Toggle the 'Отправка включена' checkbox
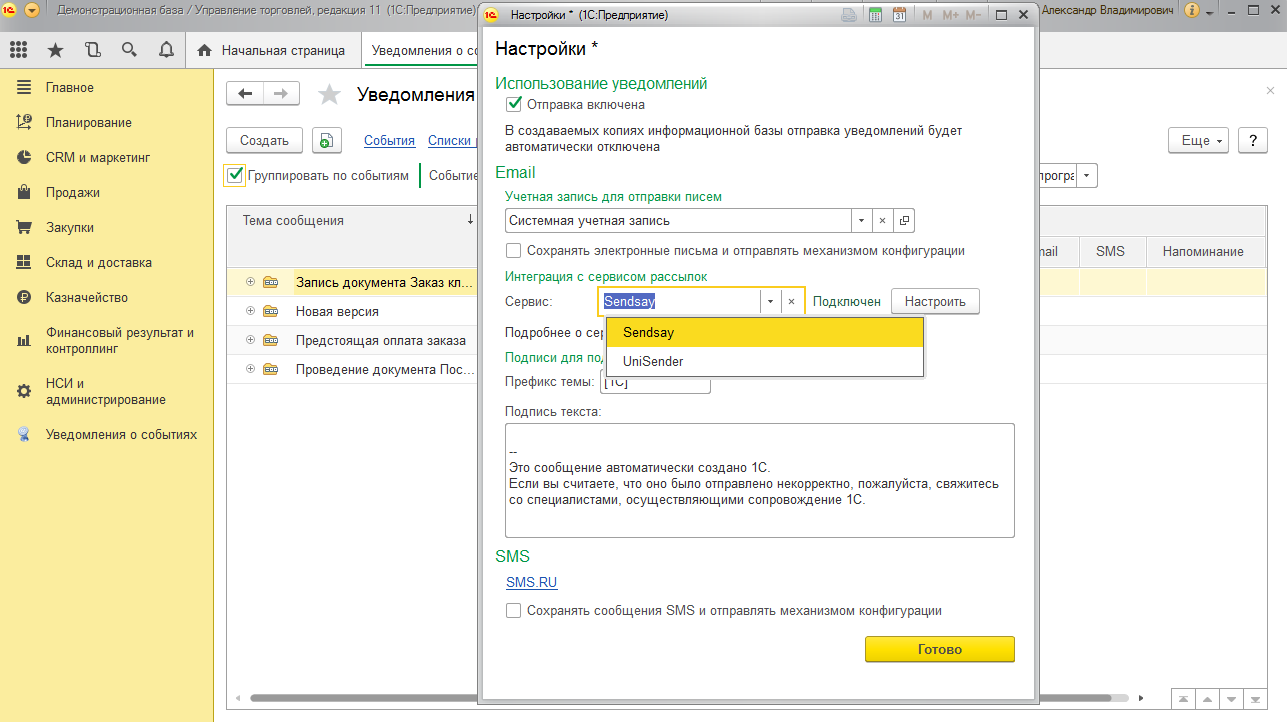 coord(514,104)
